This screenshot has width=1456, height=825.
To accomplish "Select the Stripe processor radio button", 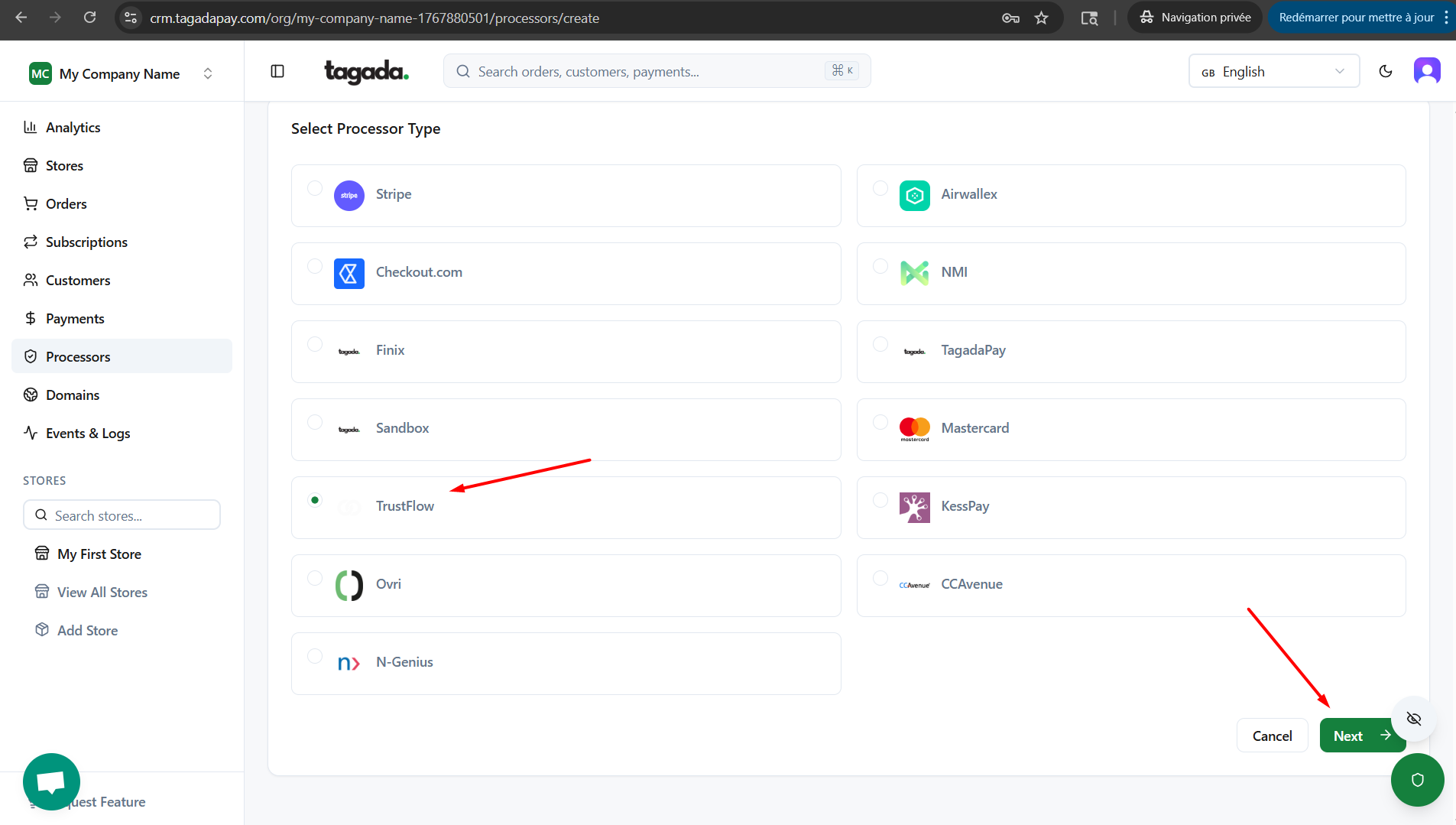I will pos(315,188).
